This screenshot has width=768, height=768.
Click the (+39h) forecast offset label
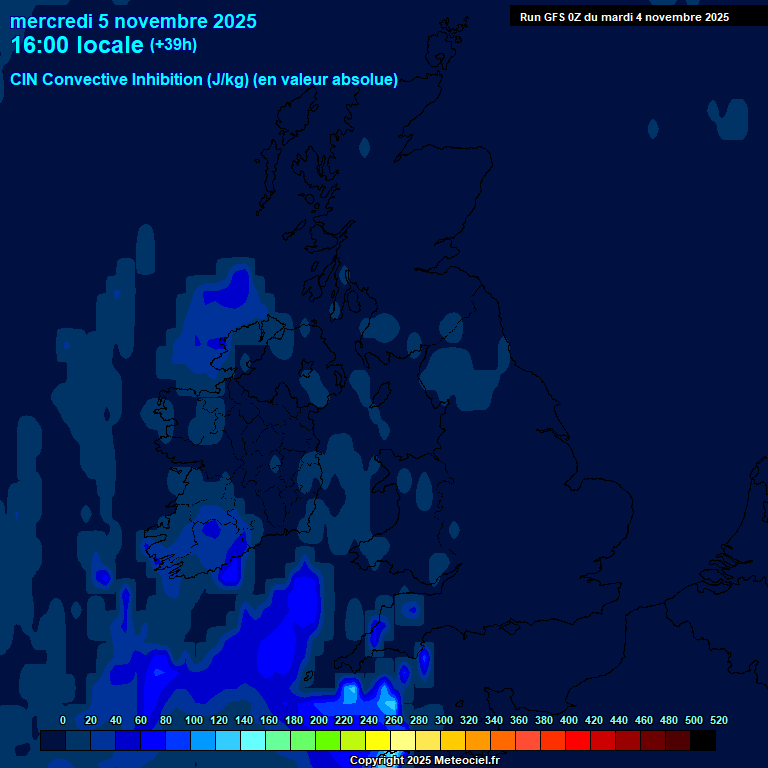(x=173, y=45)
